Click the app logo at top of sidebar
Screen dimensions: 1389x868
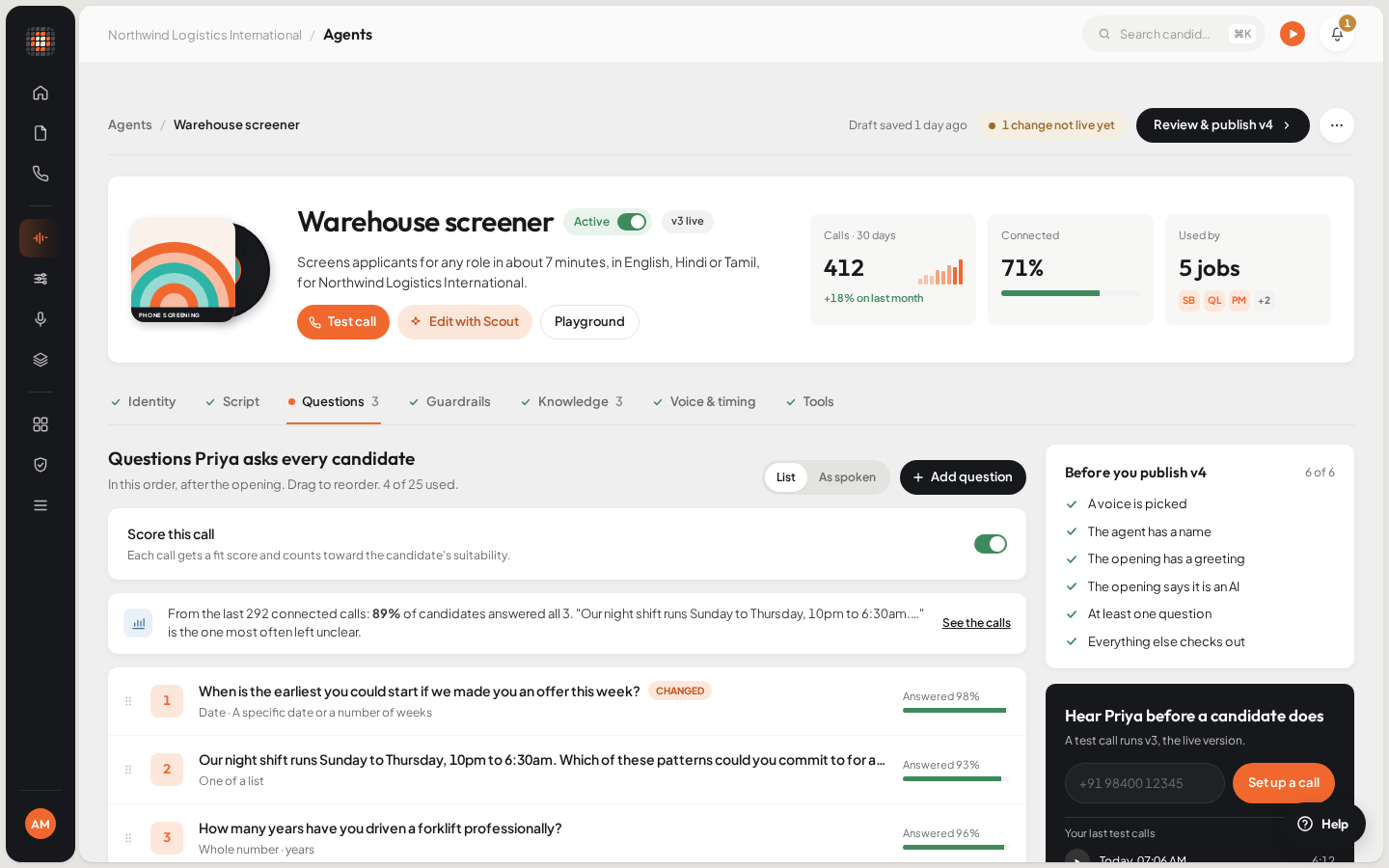41,41
